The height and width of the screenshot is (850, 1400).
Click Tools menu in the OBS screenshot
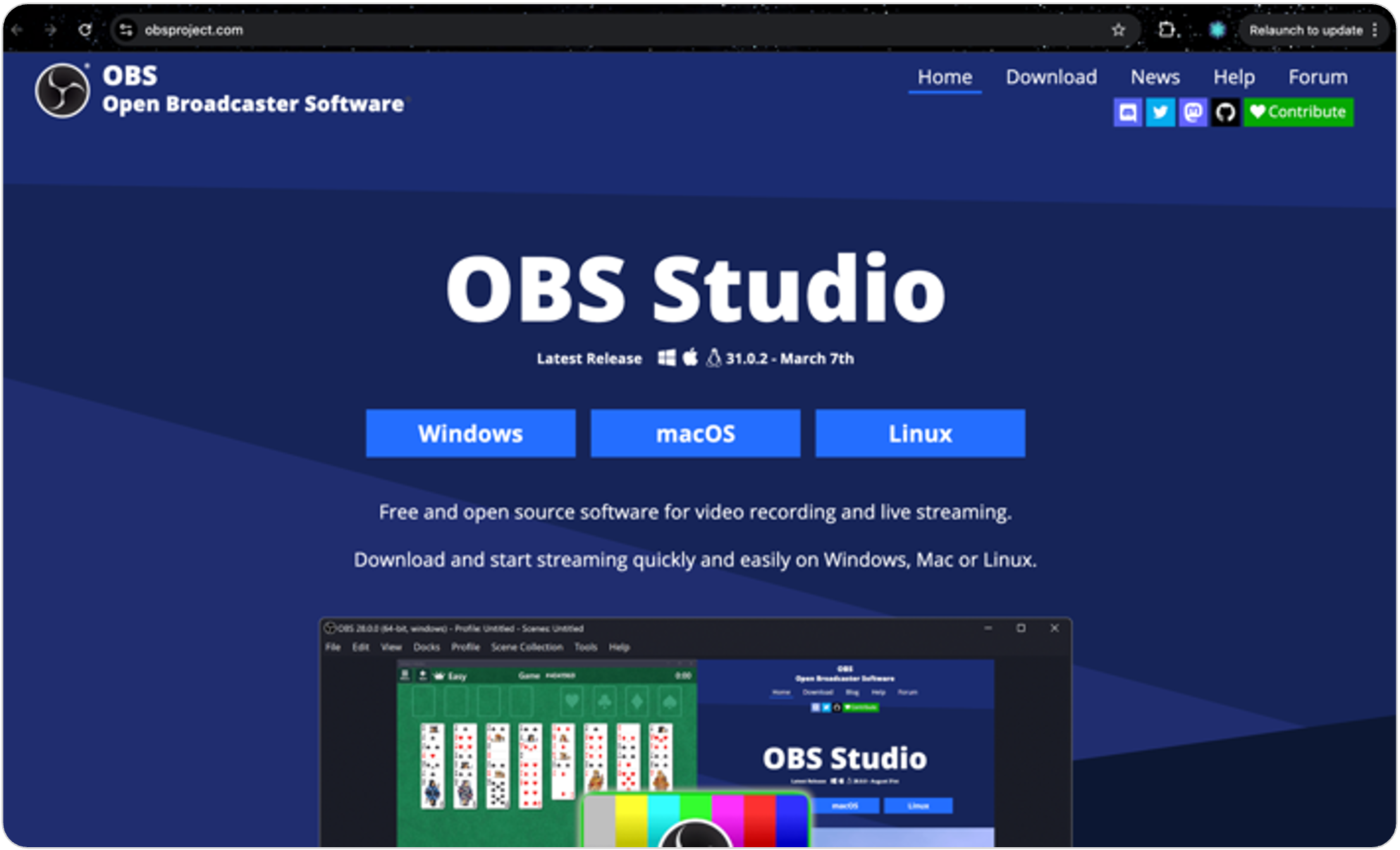[x=586, y=647]
